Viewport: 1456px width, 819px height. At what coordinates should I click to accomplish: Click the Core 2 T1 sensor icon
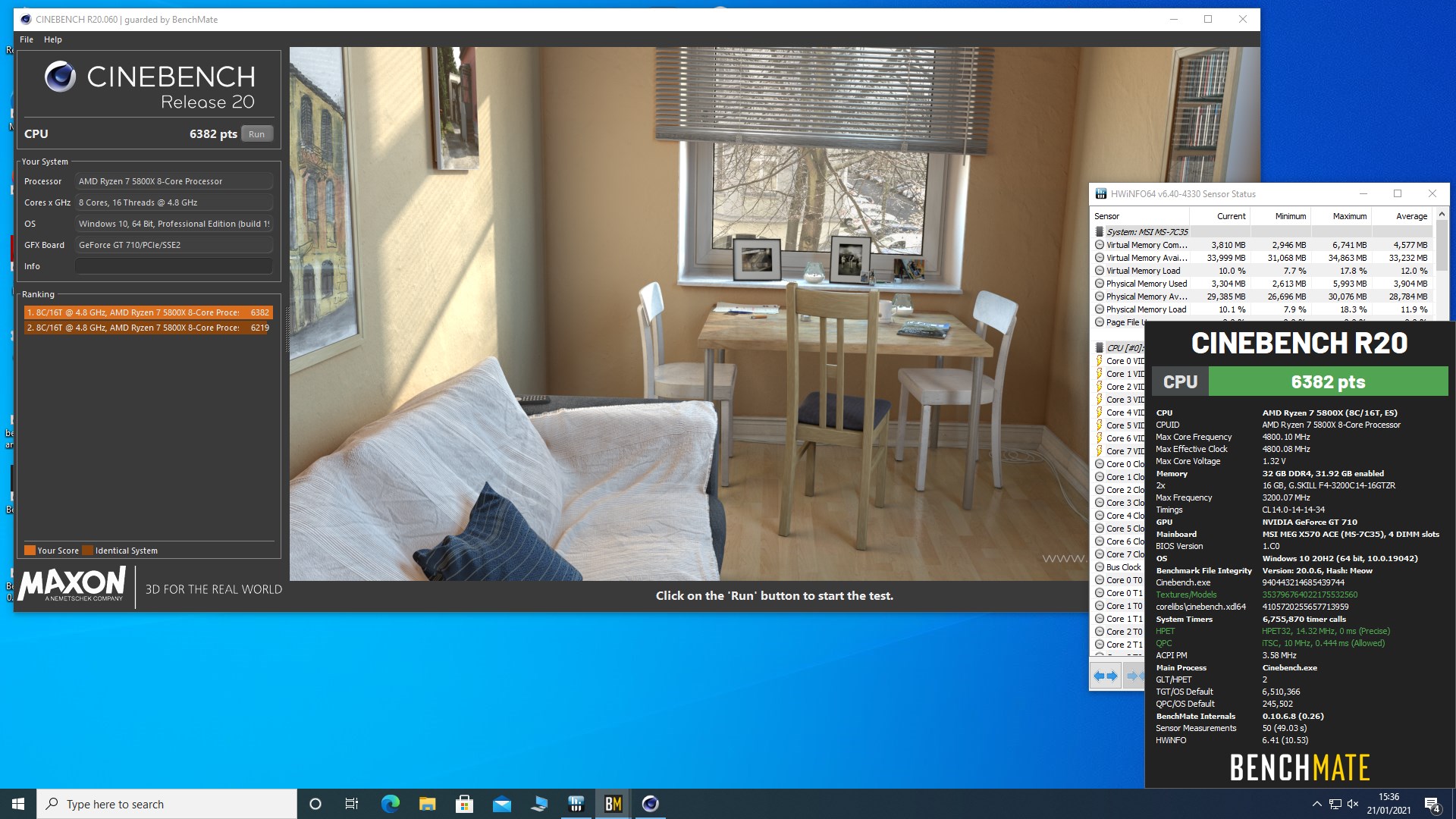tap(1100, 645)
